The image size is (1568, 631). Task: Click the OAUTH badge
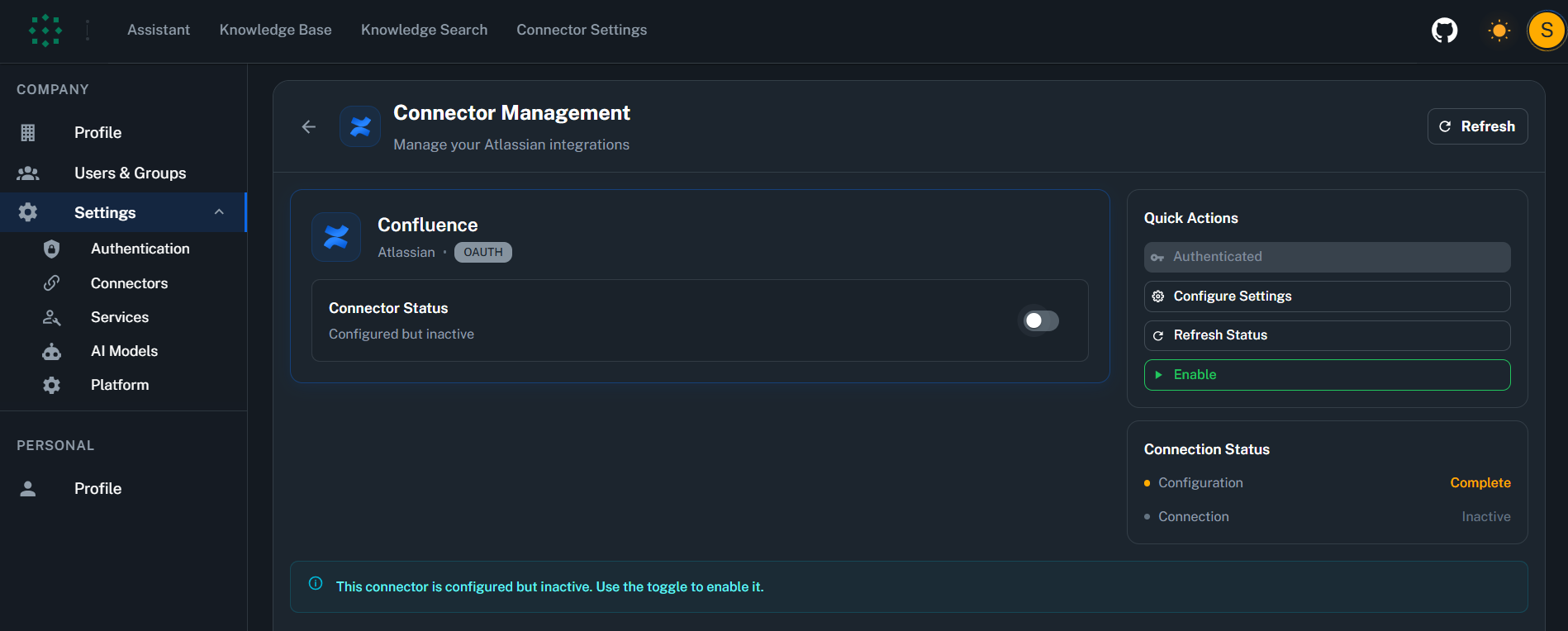click(483, 252)
